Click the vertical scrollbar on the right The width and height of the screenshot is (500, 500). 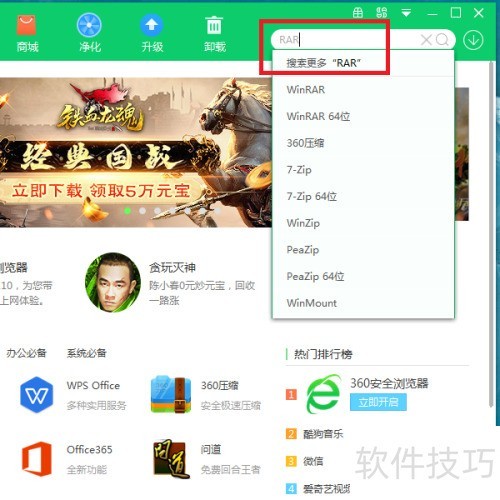(491, 233)
